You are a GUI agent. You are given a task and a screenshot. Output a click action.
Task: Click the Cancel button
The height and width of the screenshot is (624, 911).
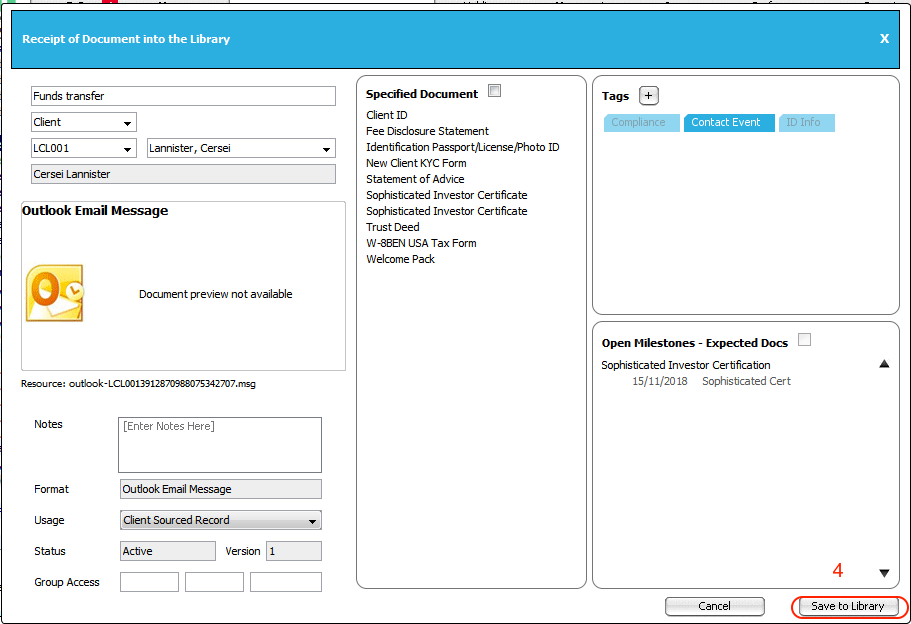pos(714,606)
